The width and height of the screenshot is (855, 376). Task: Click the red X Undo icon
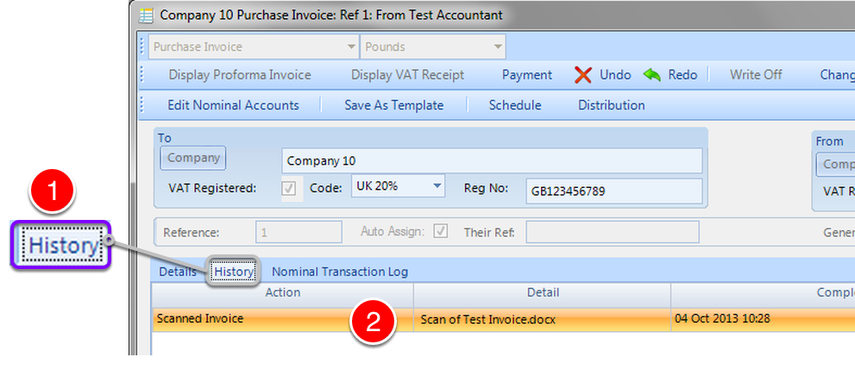(x=583, y=75)
